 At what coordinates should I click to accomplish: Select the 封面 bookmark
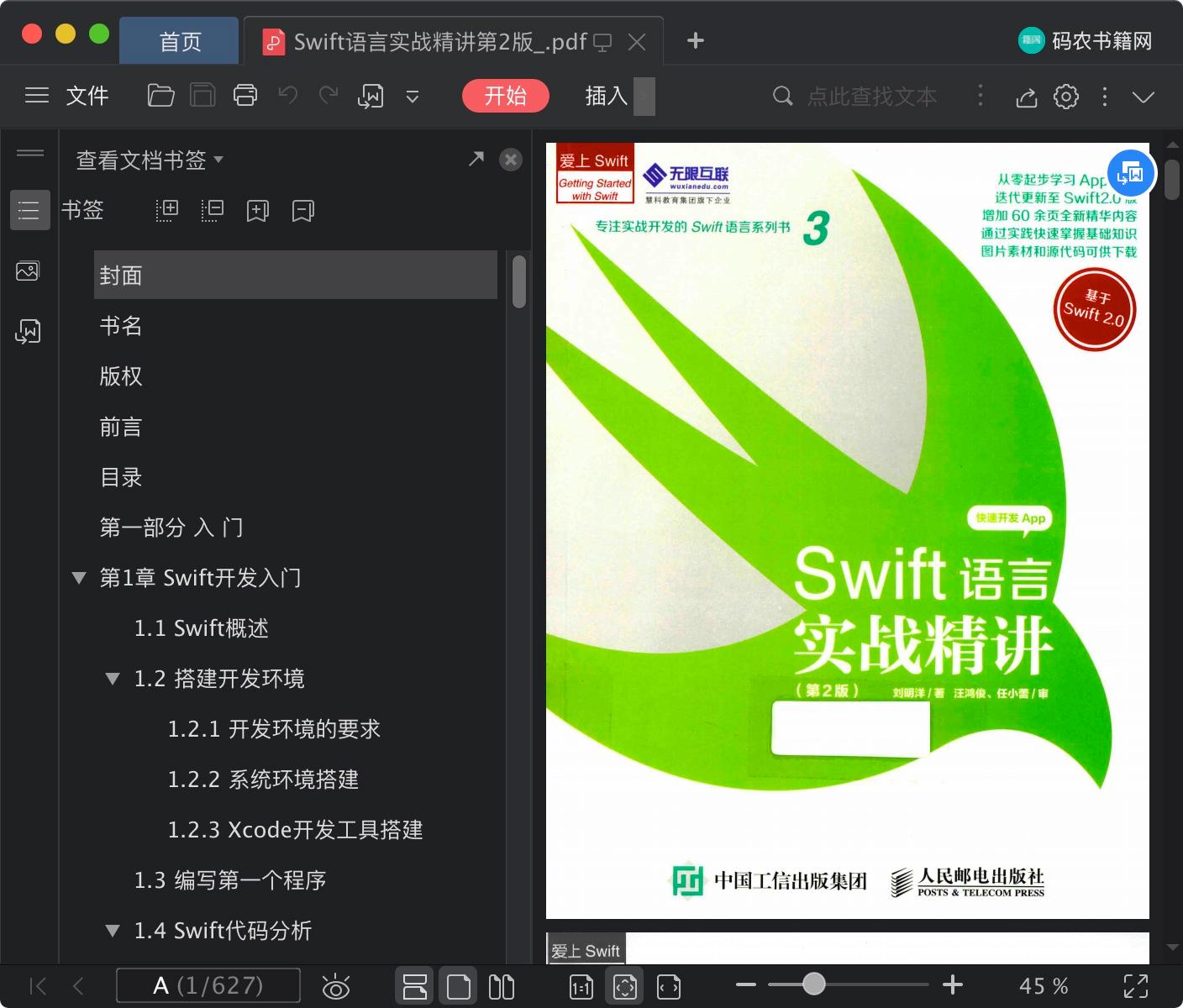pos(296,275)
